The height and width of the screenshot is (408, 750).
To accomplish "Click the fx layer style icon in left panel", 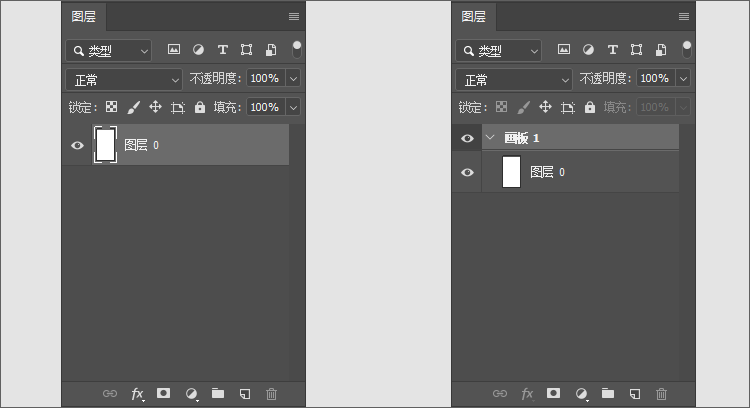I will [x=137, y=394].
